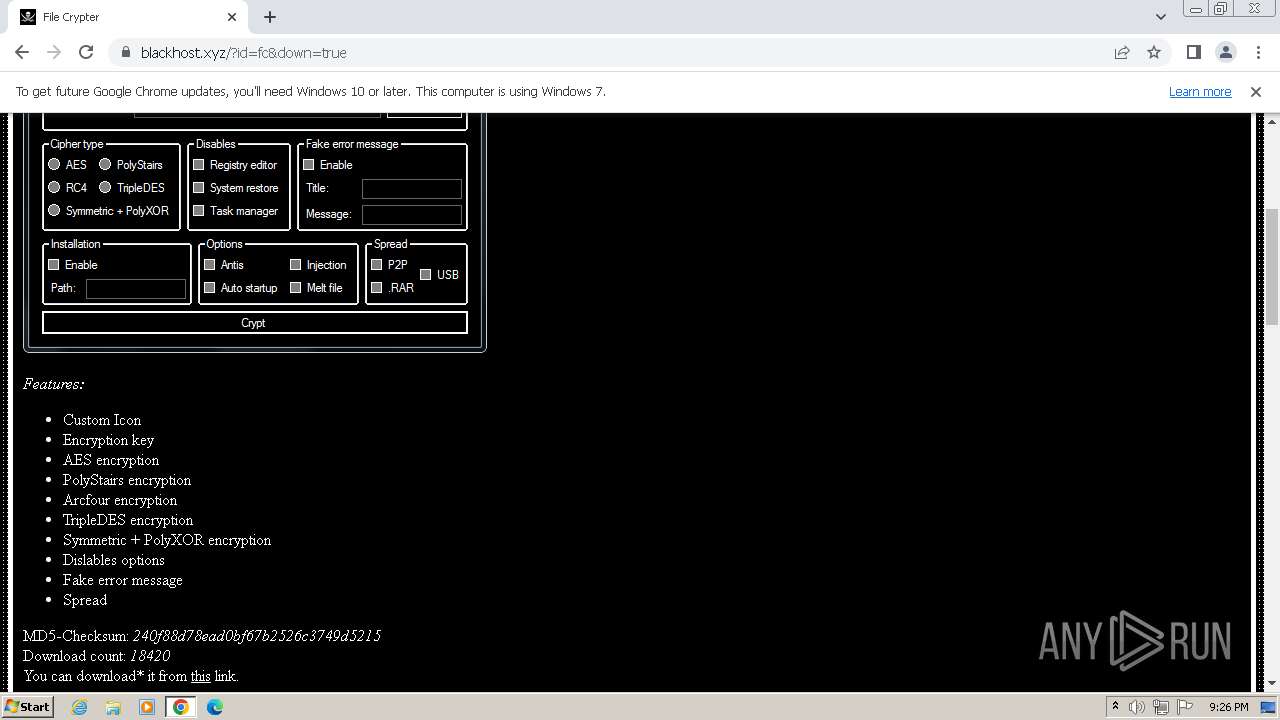Click the address bar URL
Screen dimensions: 1280x720
click(x=243, y=52)
